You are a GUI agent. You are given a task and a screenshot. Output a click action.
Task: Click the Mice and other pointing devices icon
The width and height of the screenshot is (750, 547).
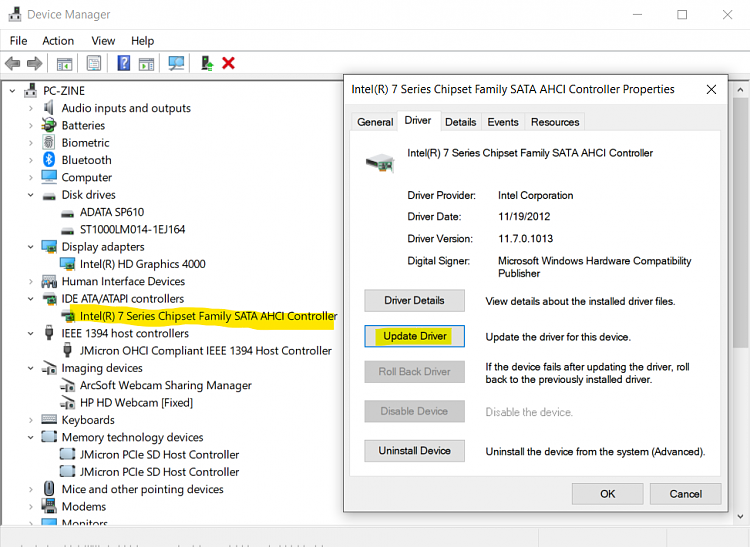click(x=49, y=489)
